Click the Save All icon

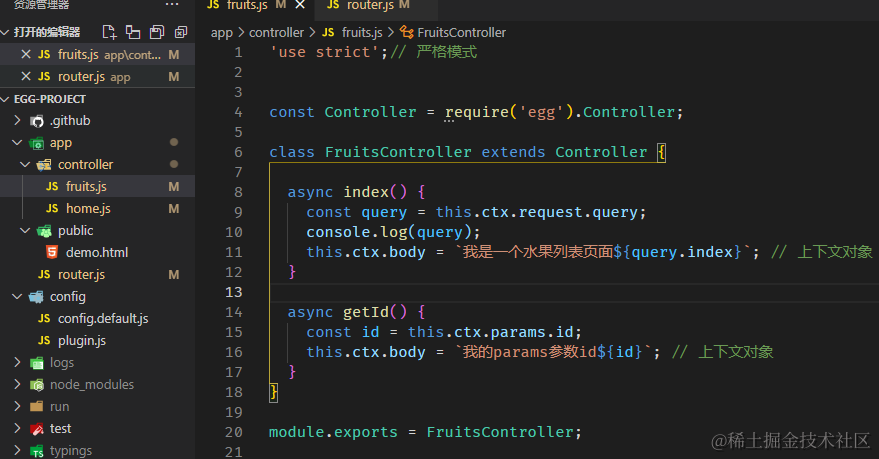pos(157,32)
